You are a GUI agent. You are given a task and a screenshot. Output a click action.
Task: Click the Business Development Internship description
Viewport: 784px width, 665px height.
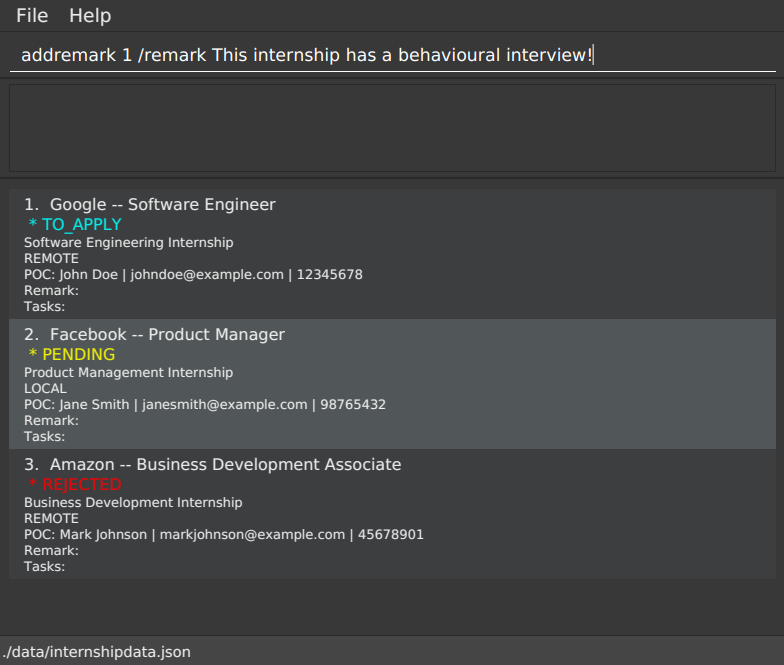pos(133,503)
